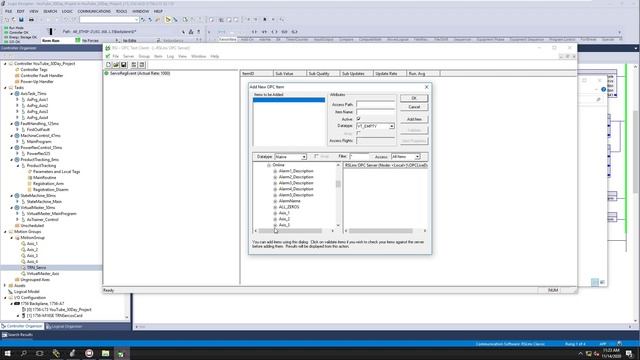The image size is (640, 360).
Task: Click the MainRoutine ladder icon
Action: [x=30, y=178]
